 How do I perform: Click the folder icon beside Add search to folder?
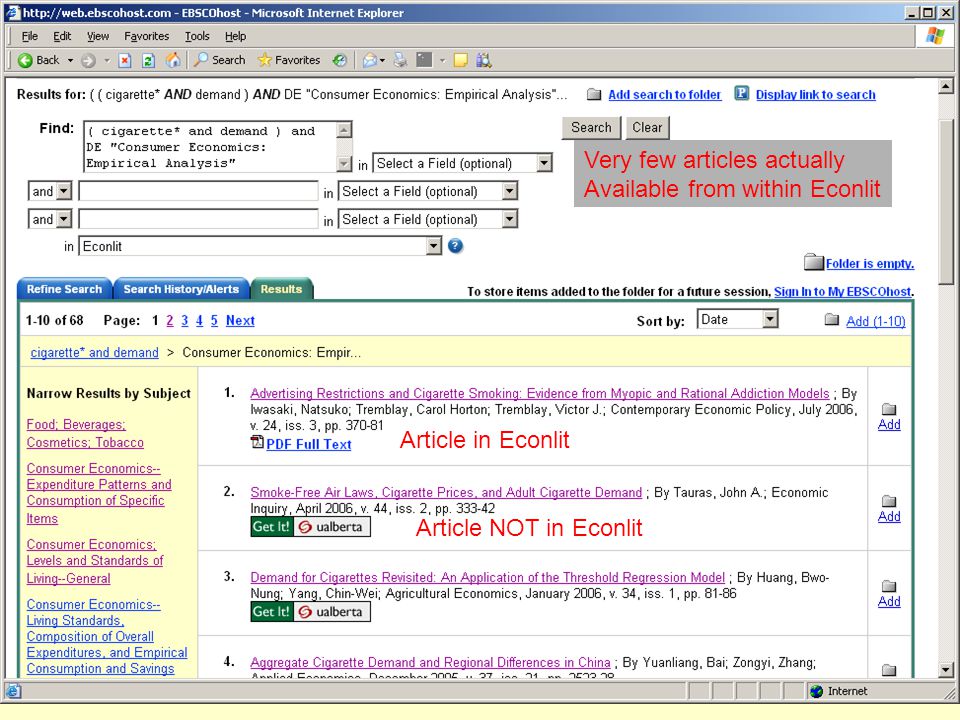pos(594,94)
